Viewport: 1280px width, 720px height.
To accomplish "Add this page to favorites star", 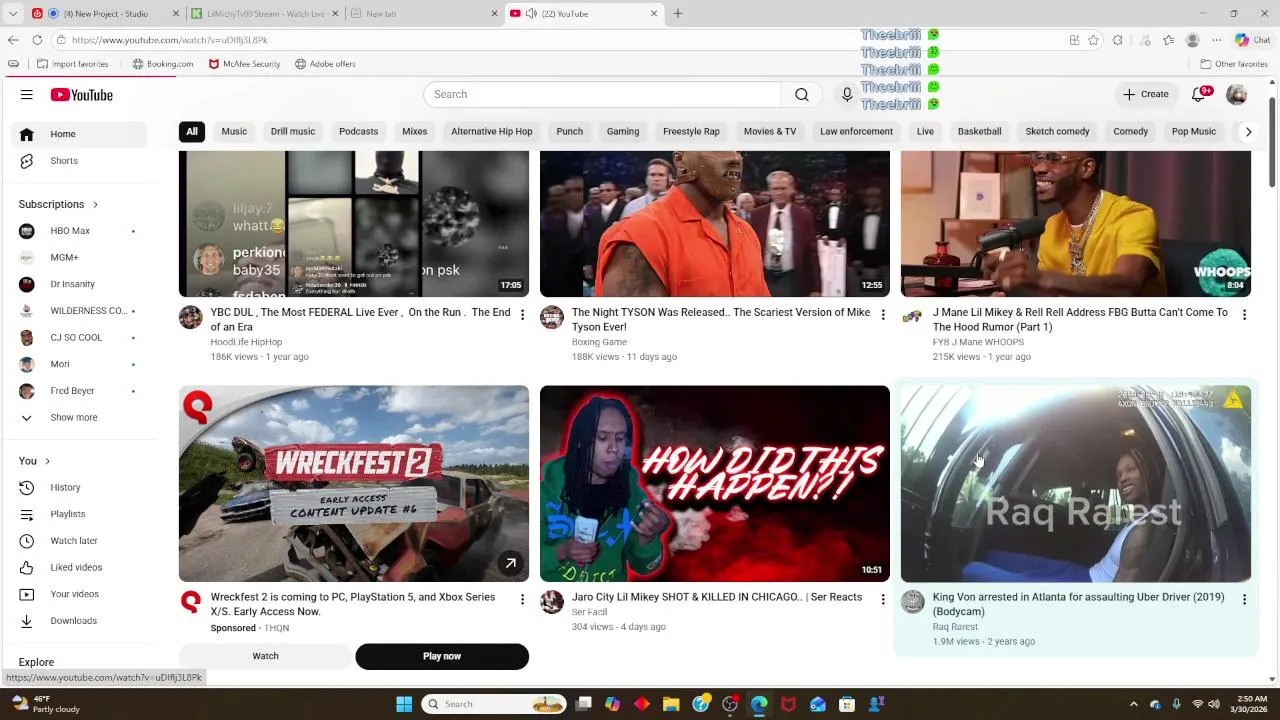I will 1094,40.
